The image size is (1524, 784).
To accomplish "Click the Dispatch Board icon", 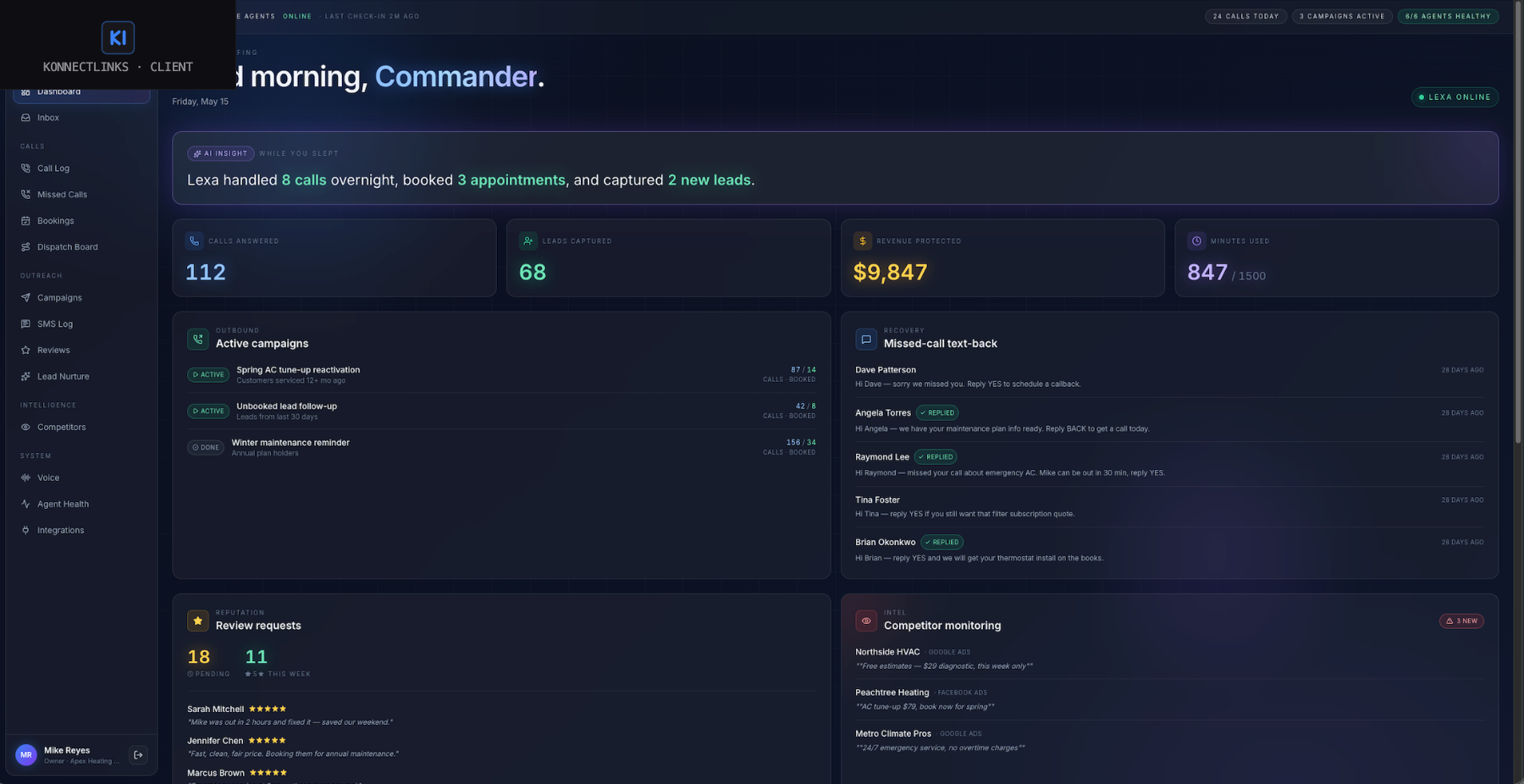I will (x=25, y=247).
